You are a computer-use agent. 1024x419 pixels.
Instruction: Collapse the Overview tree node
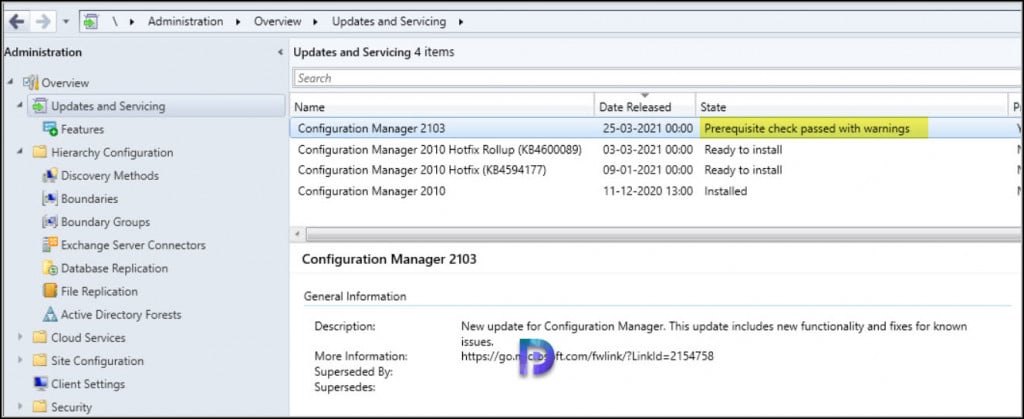pyautogui.click(x=10, y=82)
